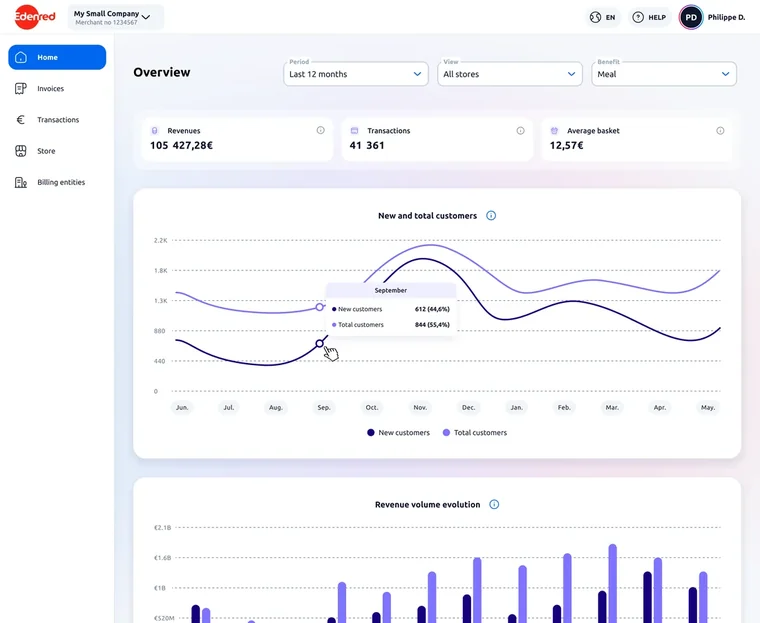Click the Average basket icon

tap(554, 130)
